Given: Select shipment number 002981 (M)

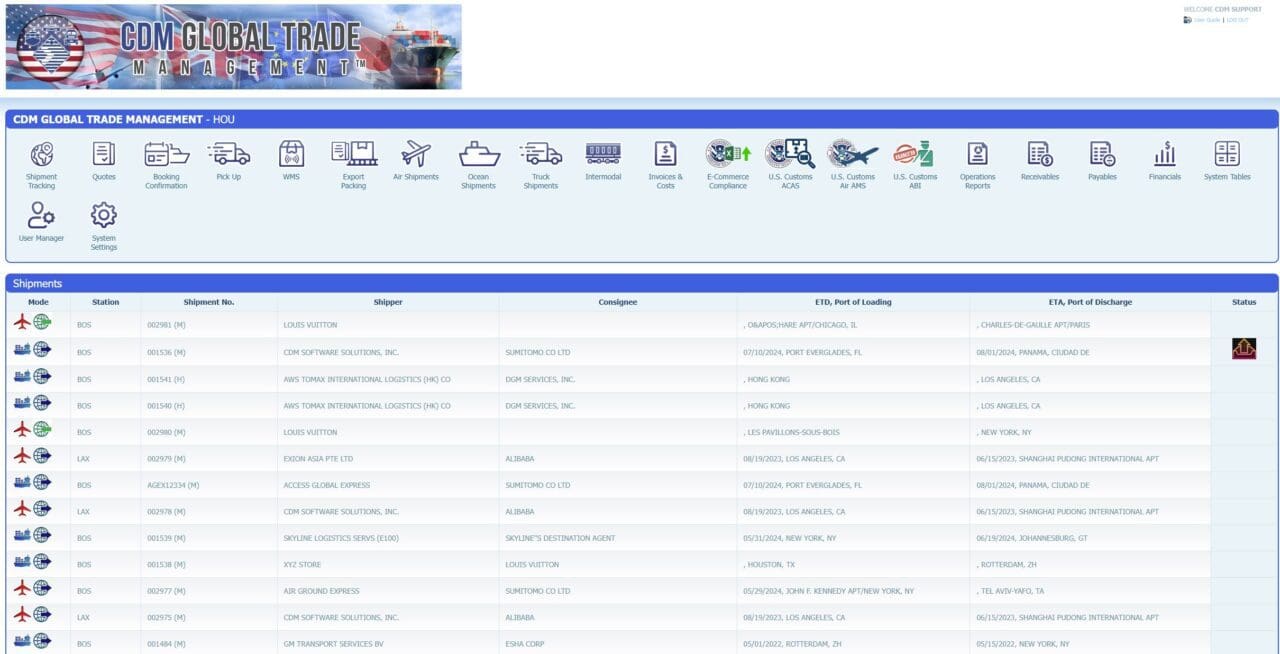Looking at the screenshot, I should click(166, 325).
